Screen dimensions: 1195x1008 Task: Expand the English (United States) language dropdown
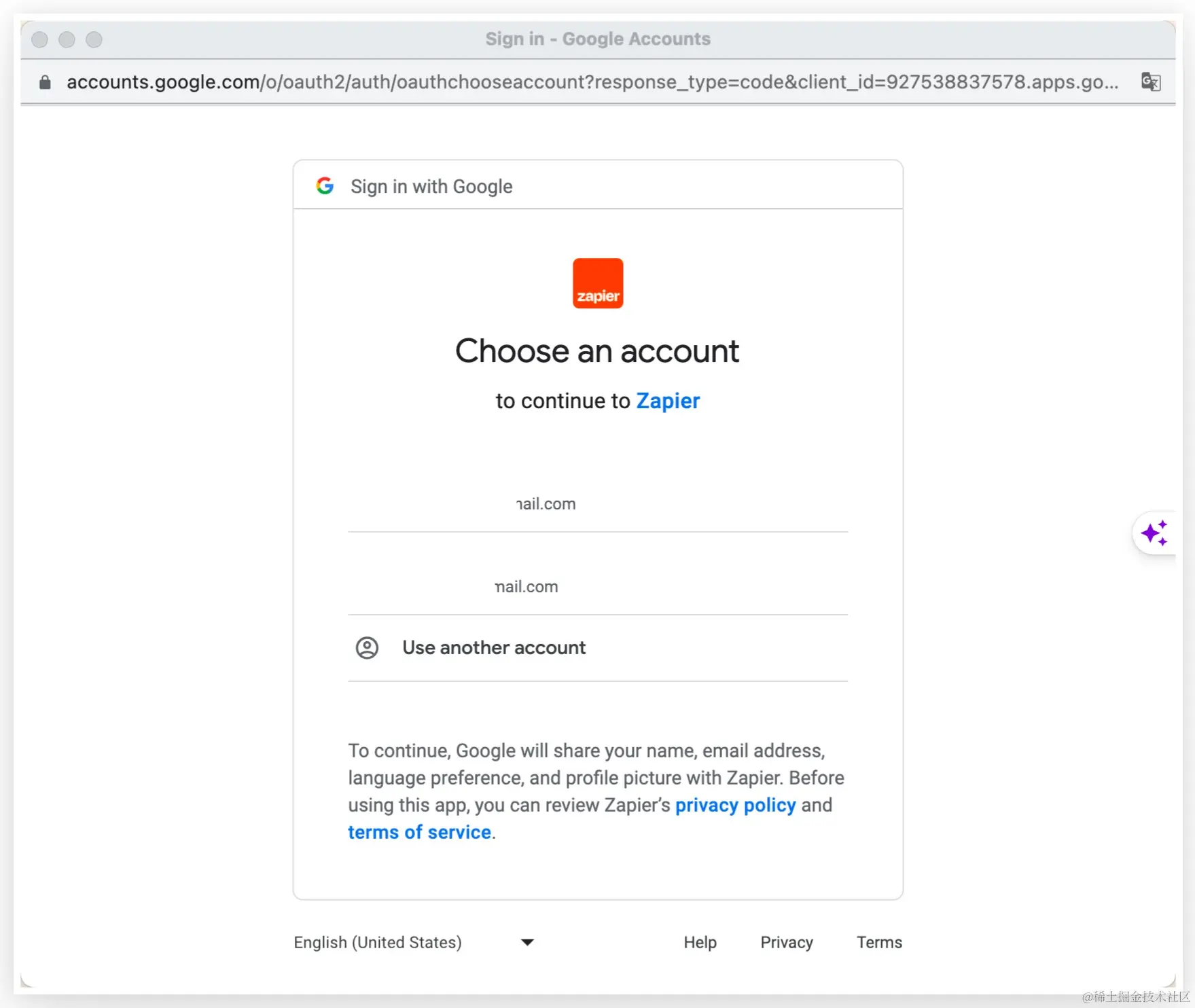click(x=414, y=942)
